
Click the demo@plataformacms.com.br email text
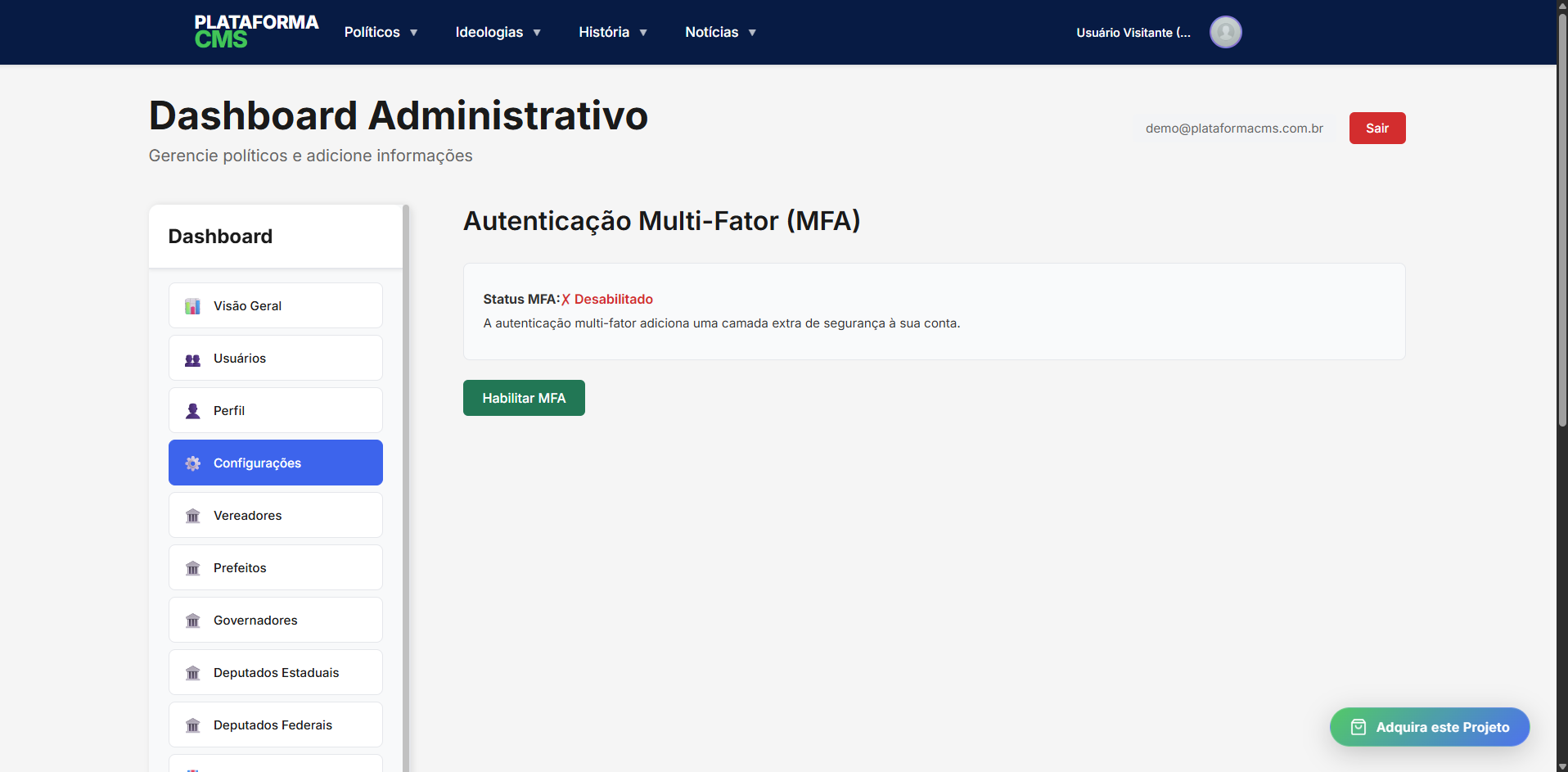tap(1234, 129)
